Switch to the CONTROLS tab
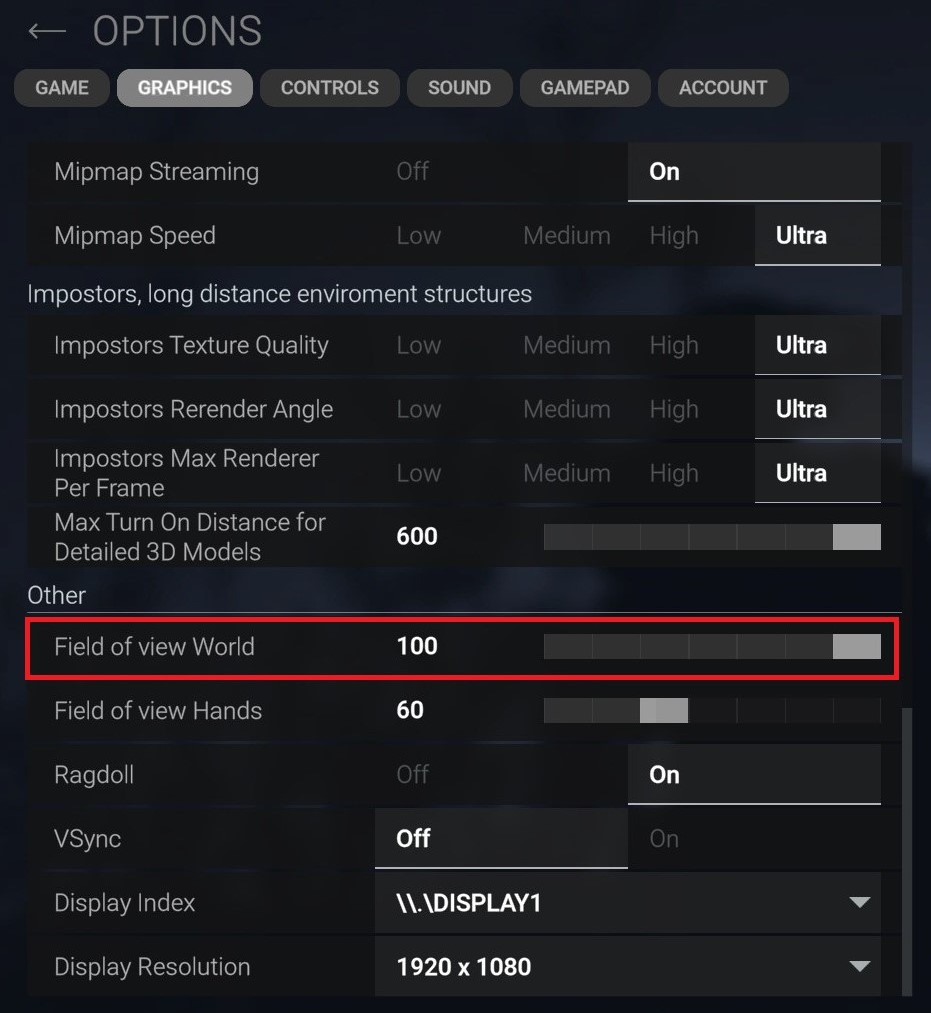The width and height of the screenshot is (931, 1013). 329,87
